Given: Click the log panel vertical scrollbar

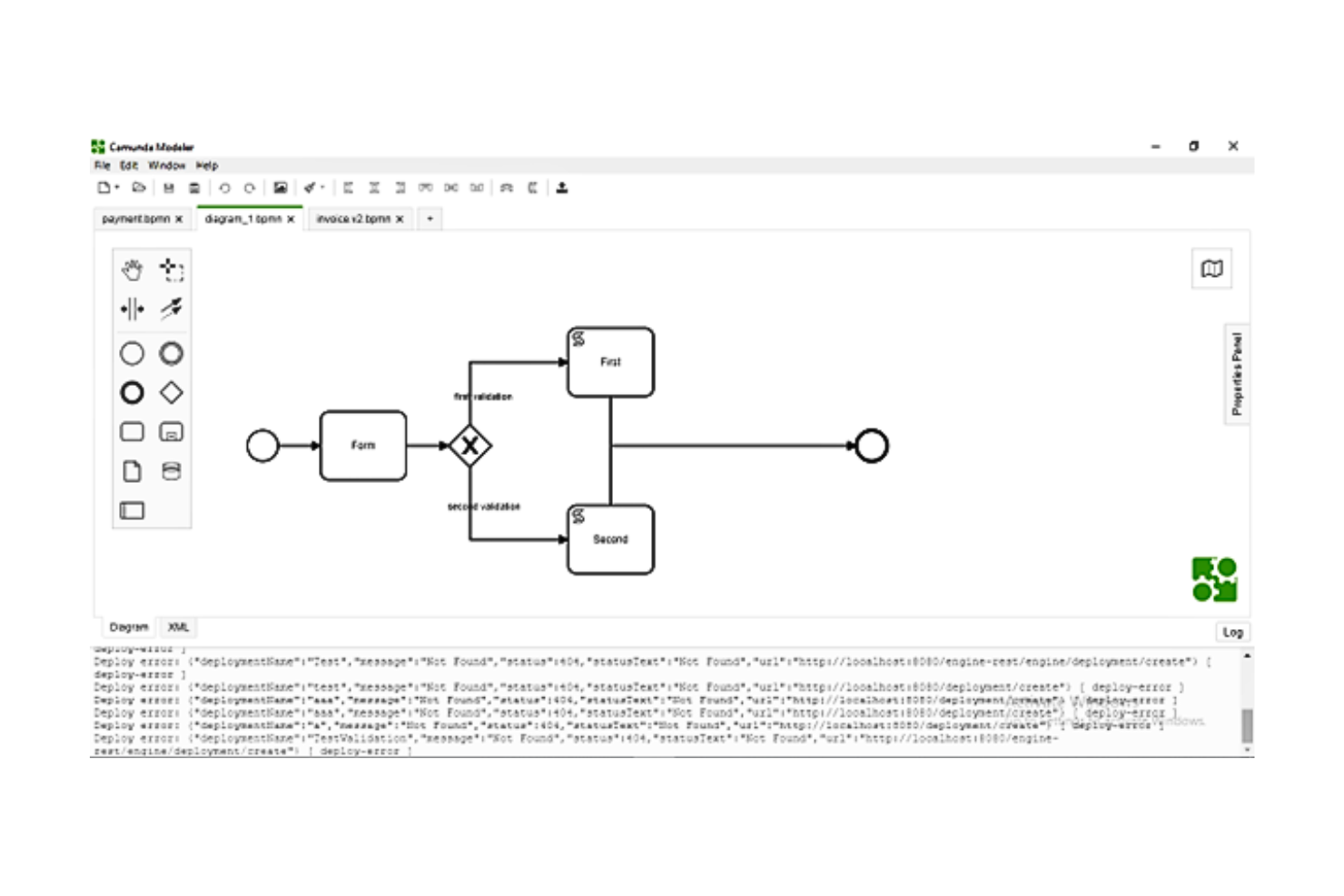Looking at the screenshot, I should 1247,724.
